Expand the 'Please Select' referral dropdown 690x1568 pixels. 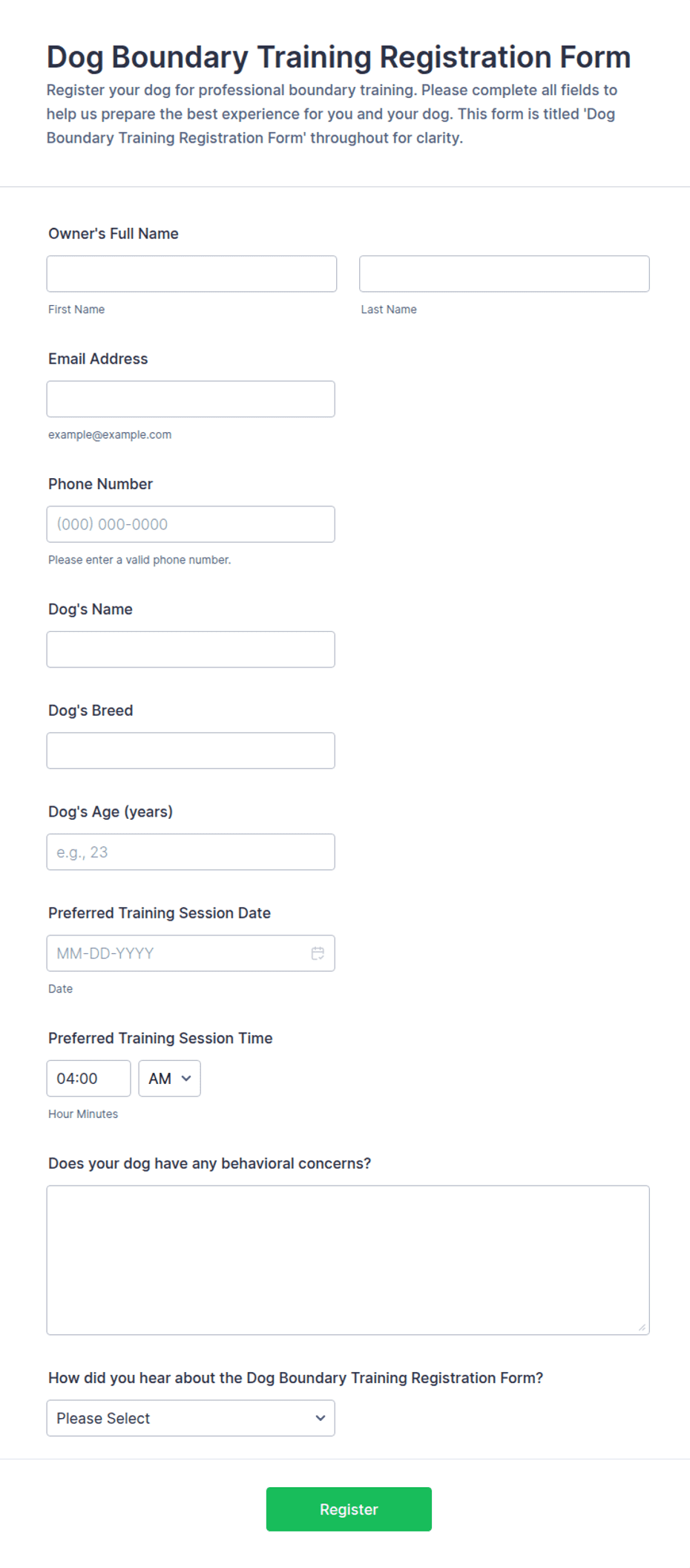(191, 1418)
